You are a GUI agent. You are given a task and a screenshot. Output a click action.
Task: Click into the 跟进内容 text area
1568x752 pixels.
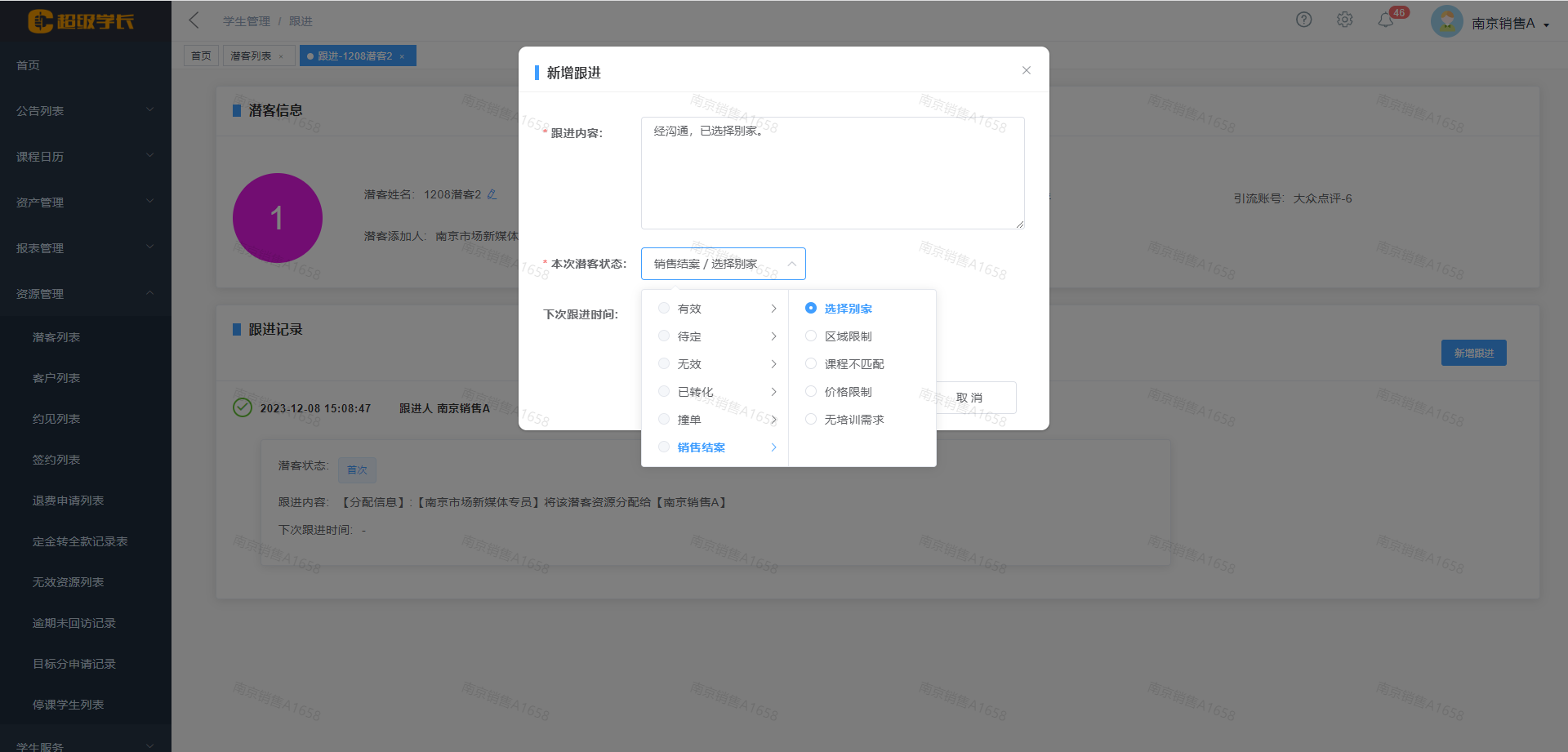pos(832,173)
